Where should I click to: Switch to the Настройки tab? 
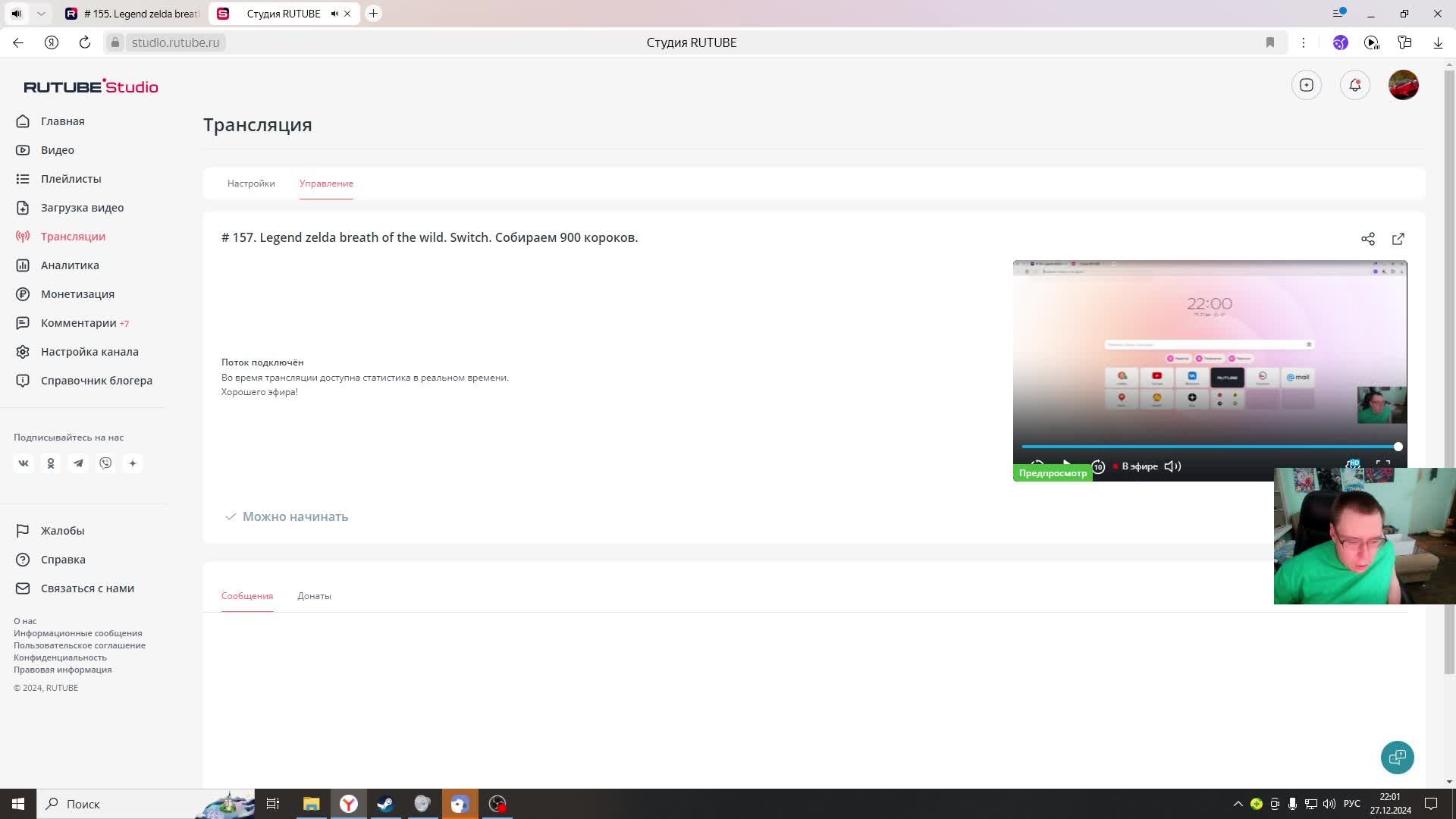[251, 184]
